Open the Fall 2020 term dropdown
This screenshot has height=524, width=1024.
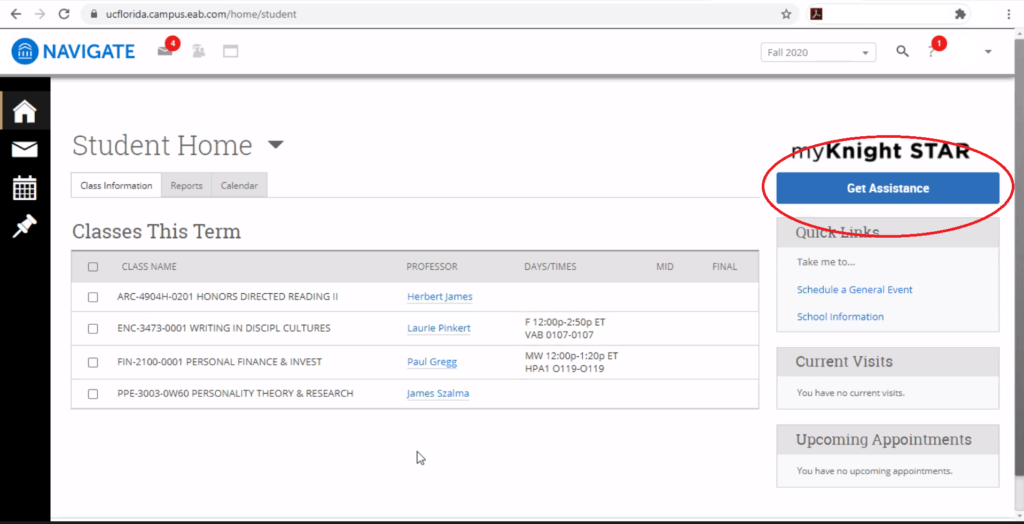click(818, 52)
